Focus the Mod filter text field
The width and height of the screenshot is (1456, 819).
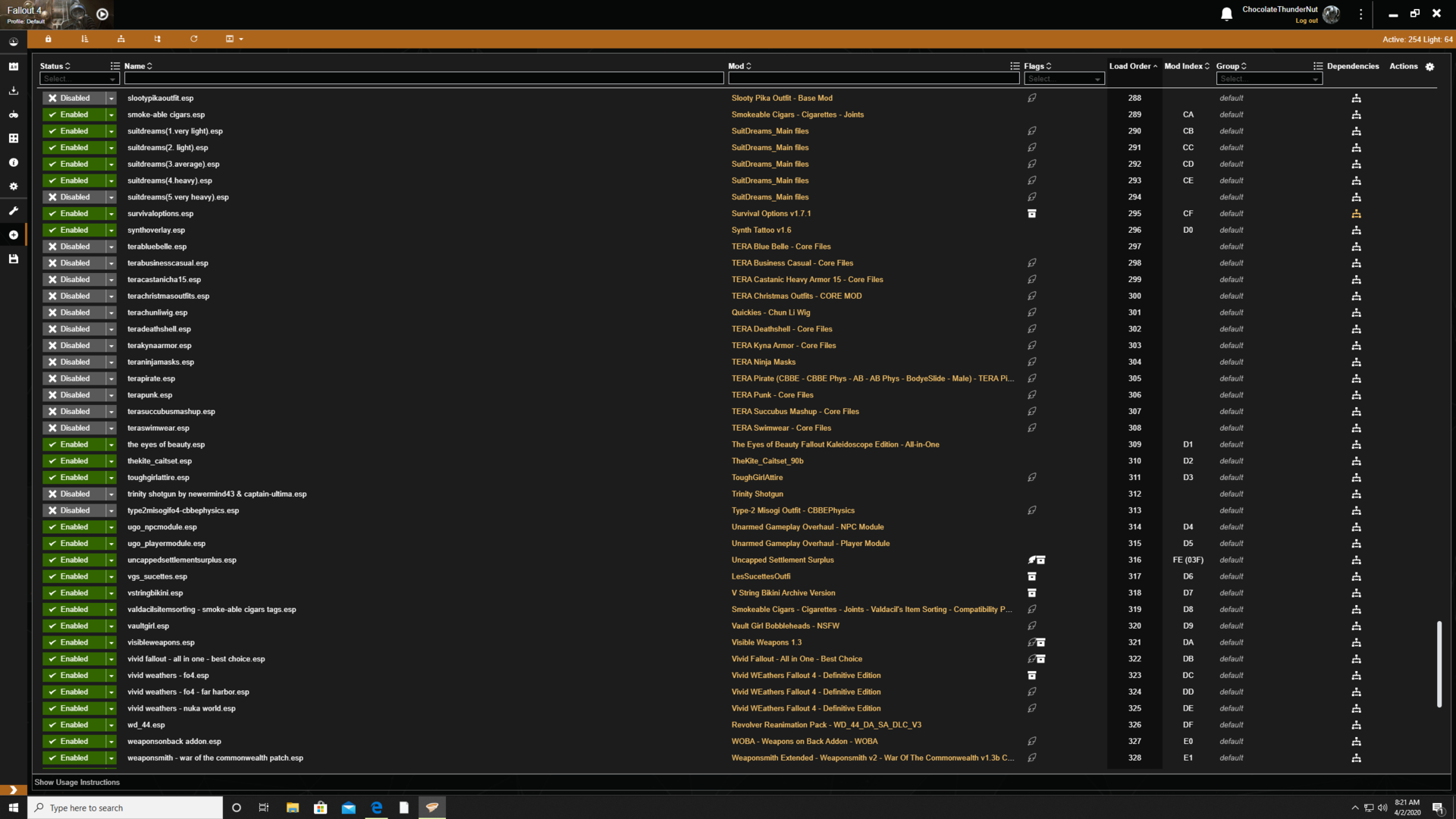[x=874, y=79]
